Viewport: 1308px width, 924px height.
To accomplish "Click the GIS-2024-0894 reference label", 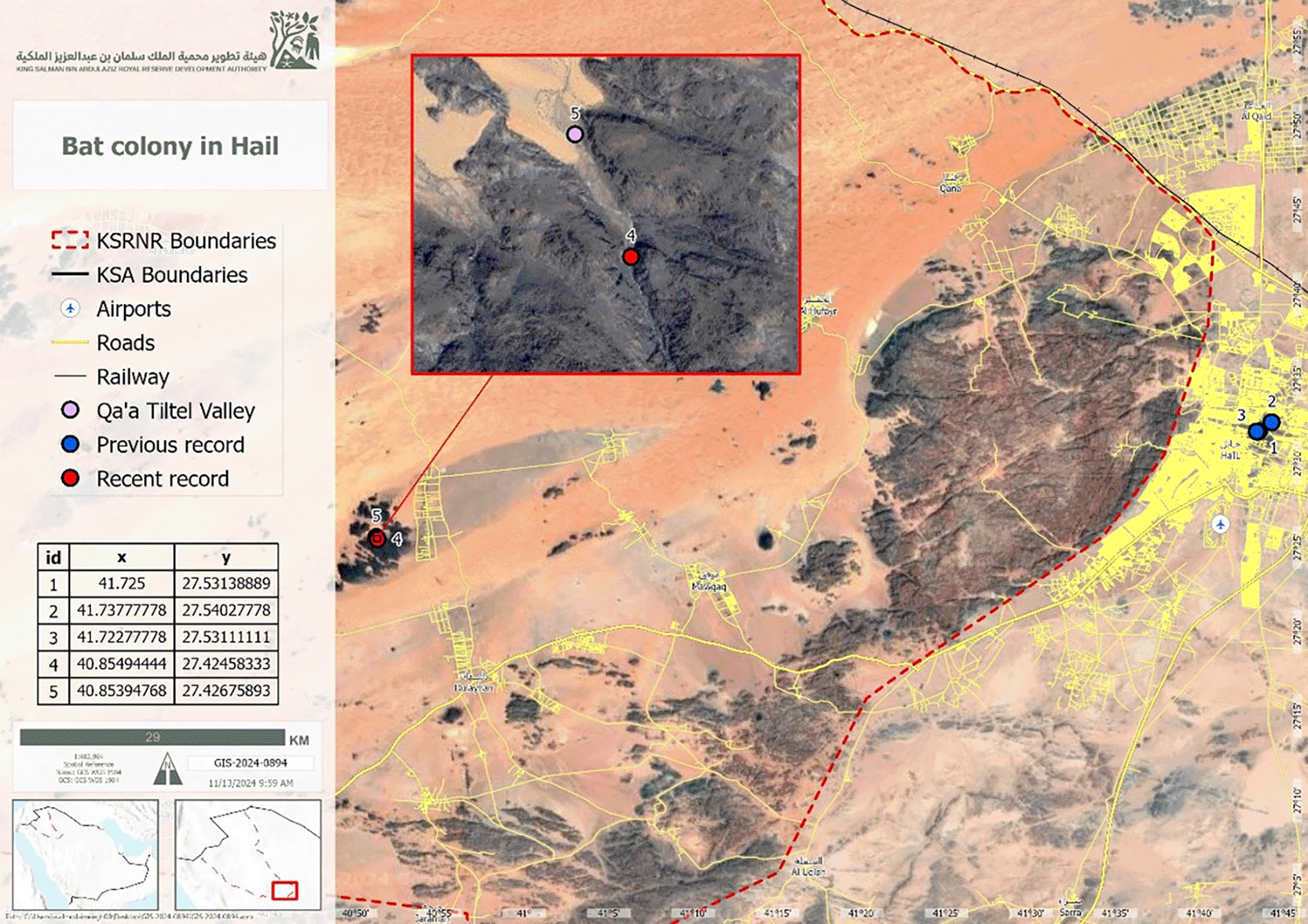I will (251, 763).
